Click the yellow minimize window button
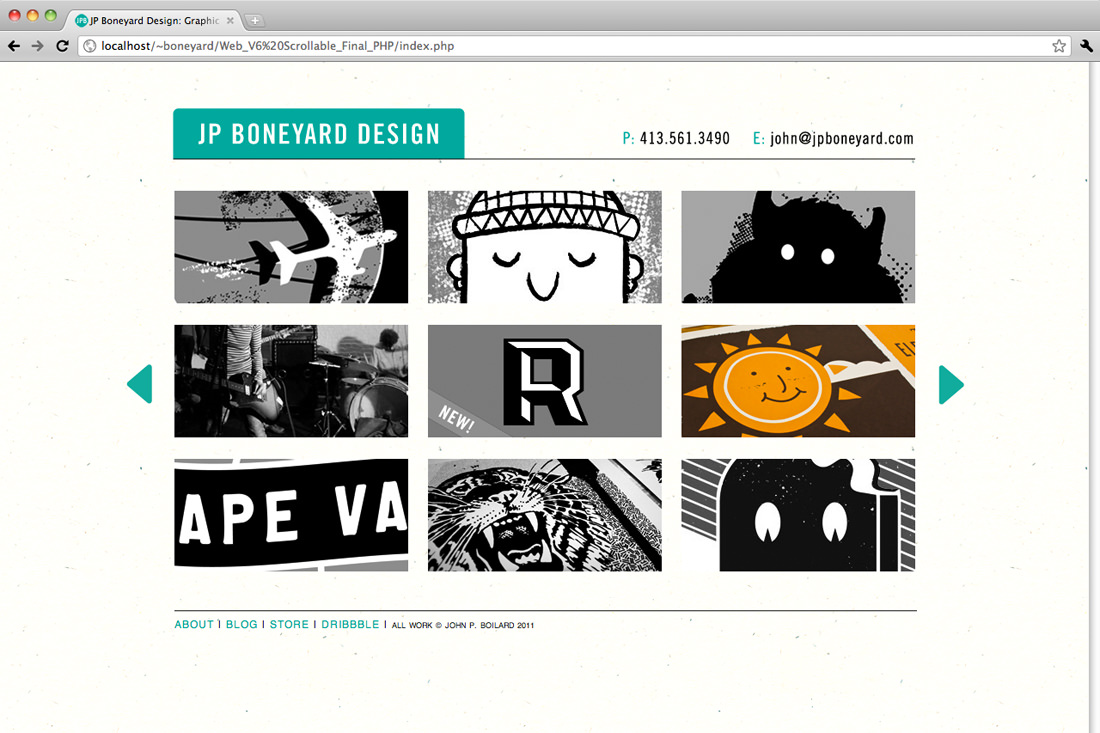The height and width of the screenshot is (733, 1100). pos(32,15)
